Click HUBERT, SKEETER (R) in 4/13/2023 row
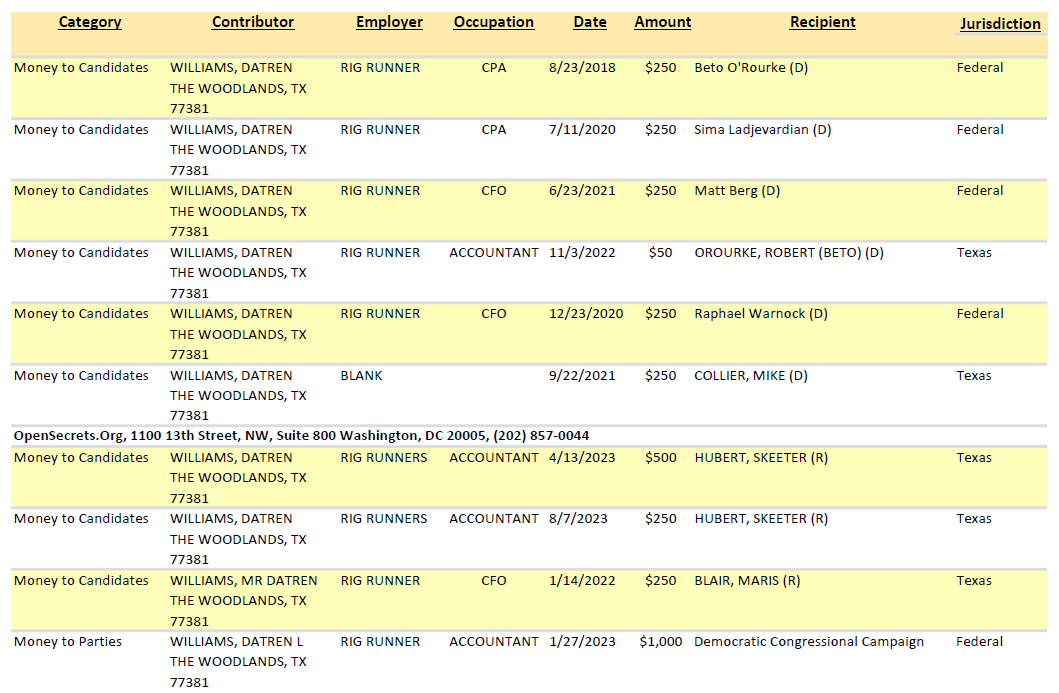Image resolution: width=1059 pixels, height=693 pixels. click(760, 458)
